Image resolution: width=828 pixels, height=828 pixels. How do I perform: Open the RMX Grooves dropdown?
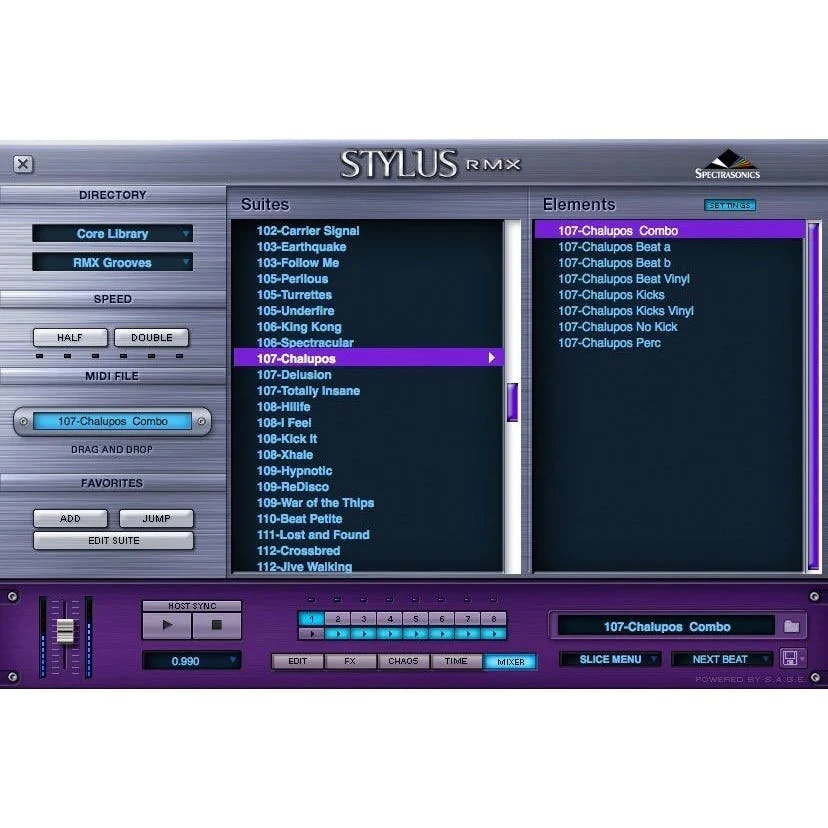[112, 262]
